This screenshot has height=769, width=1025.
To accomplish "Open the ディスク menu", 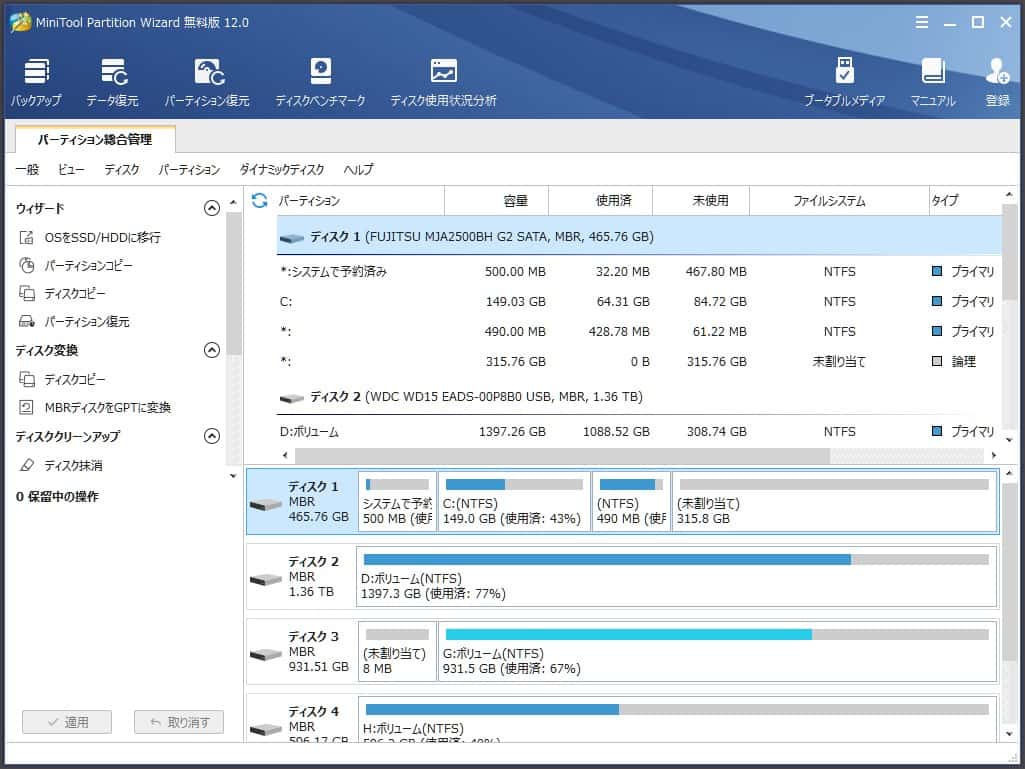I will 122,169.
